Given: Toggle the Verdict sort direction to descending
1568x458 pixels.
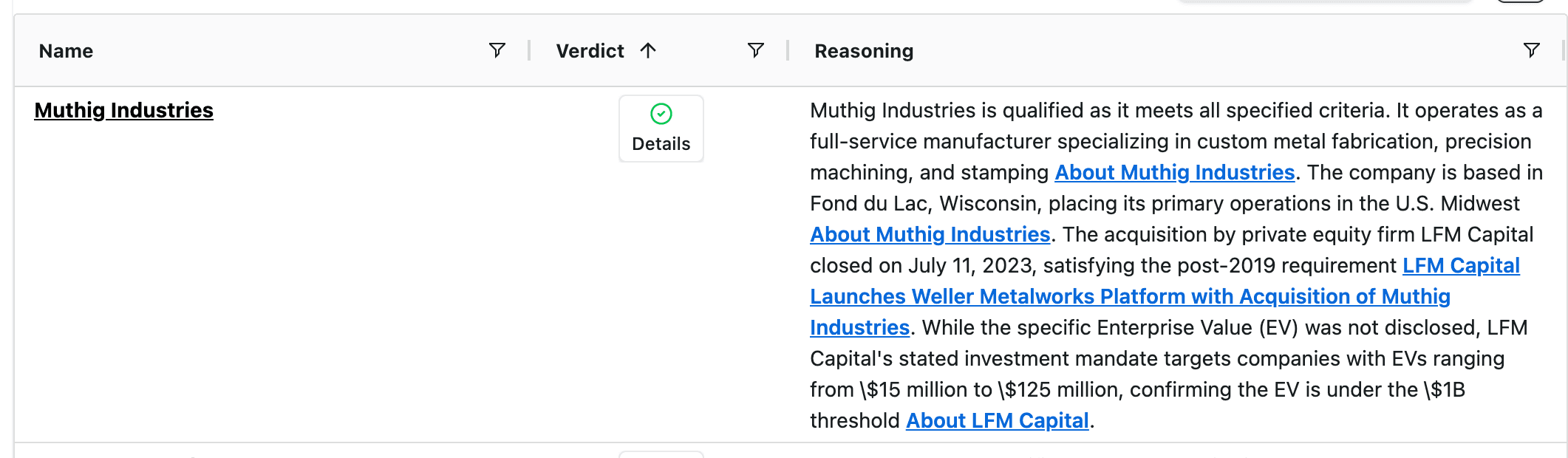Looking at the screenshot, I should (x=648, y=50).
